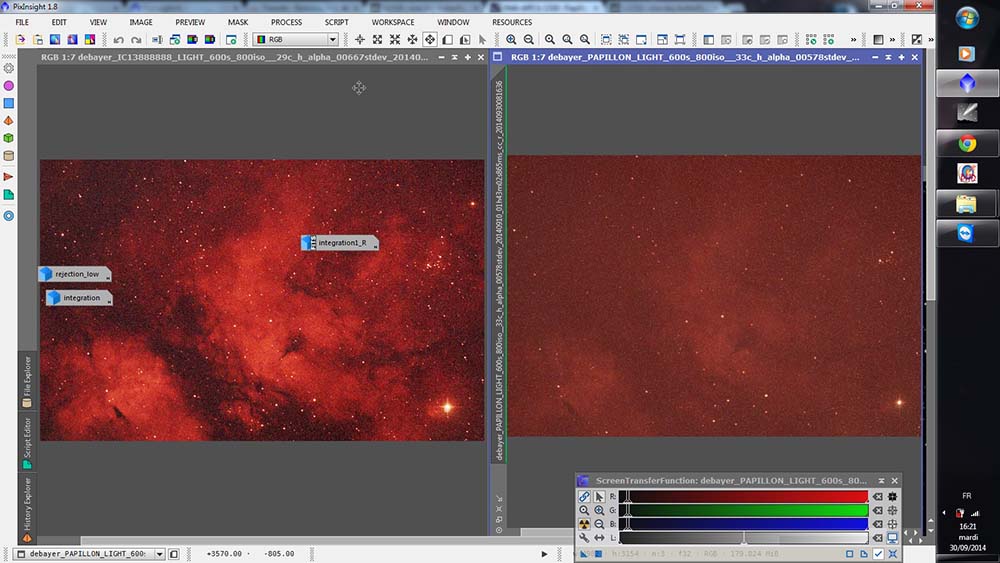Click the zoom in magnifier toolbar icon

pos(511,40)
